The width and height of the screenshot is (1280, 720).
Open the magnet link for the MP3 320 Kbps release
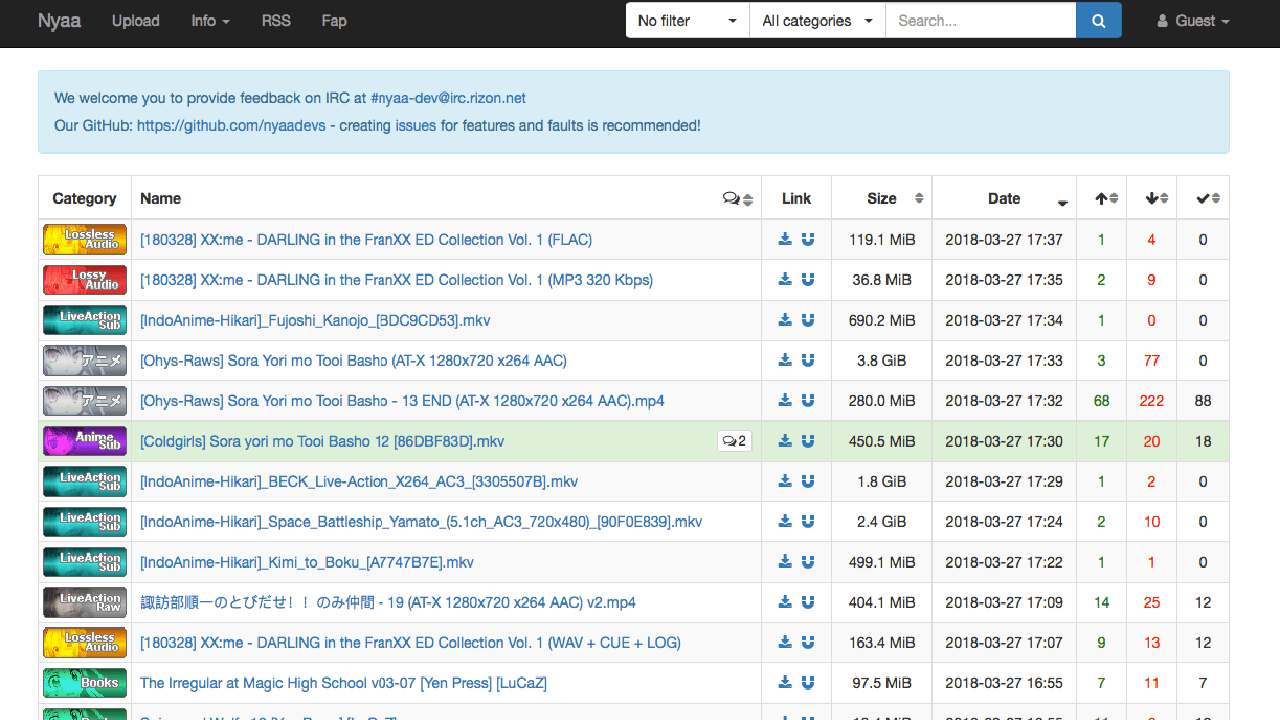(x=808, y=279)
